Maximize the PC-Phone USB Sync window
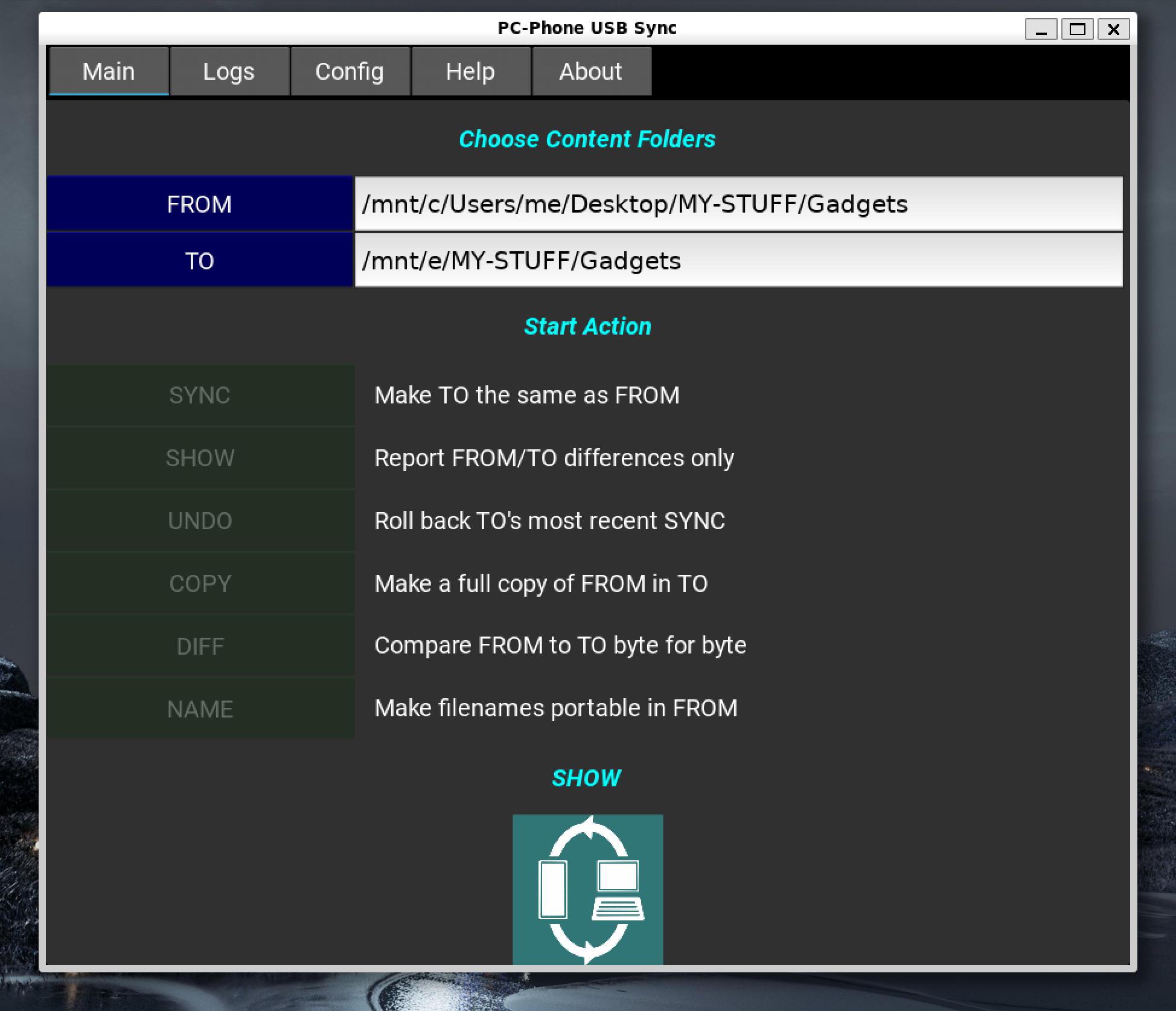Viewport: 1176px width, 1011px height. [x=1077, y=29]
